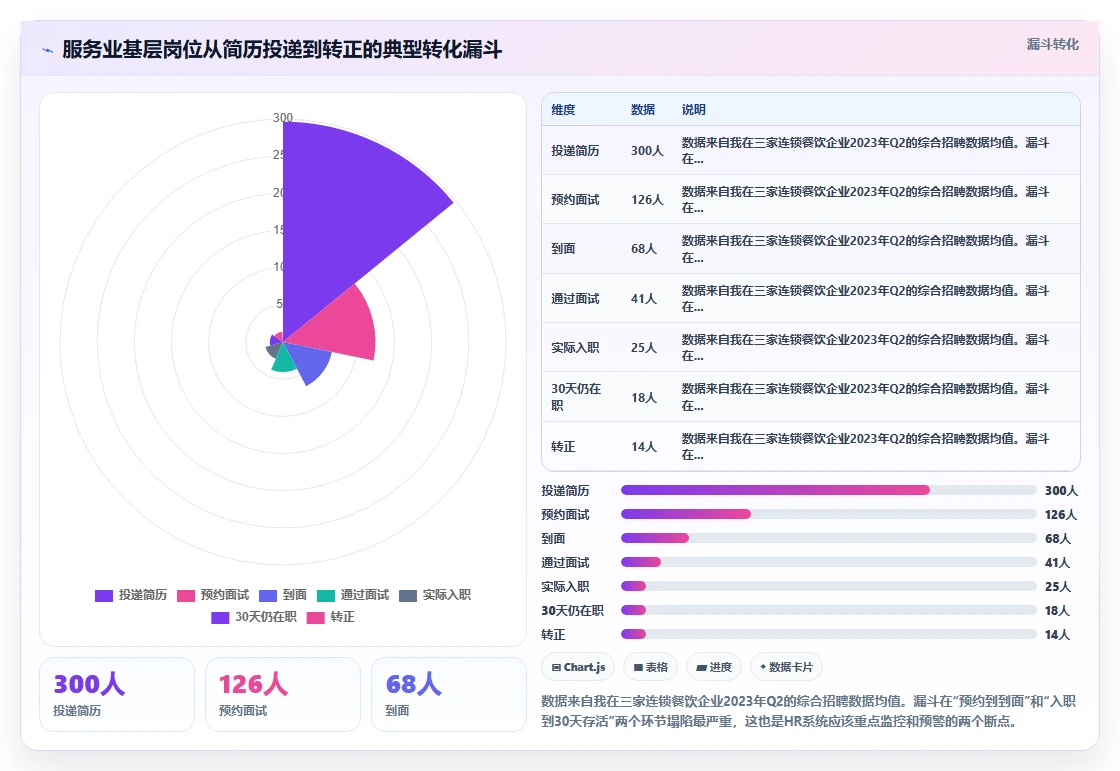Select the 到面 table row label
This screenshot has width=1120, height=771.
coord(563,249)
